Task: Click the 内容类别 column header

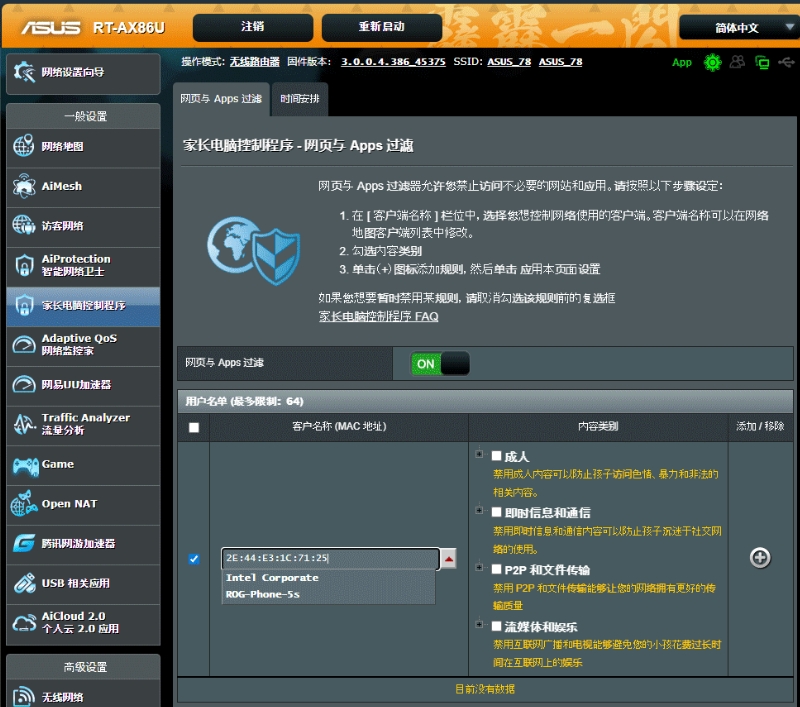Action: pos(598,426)
